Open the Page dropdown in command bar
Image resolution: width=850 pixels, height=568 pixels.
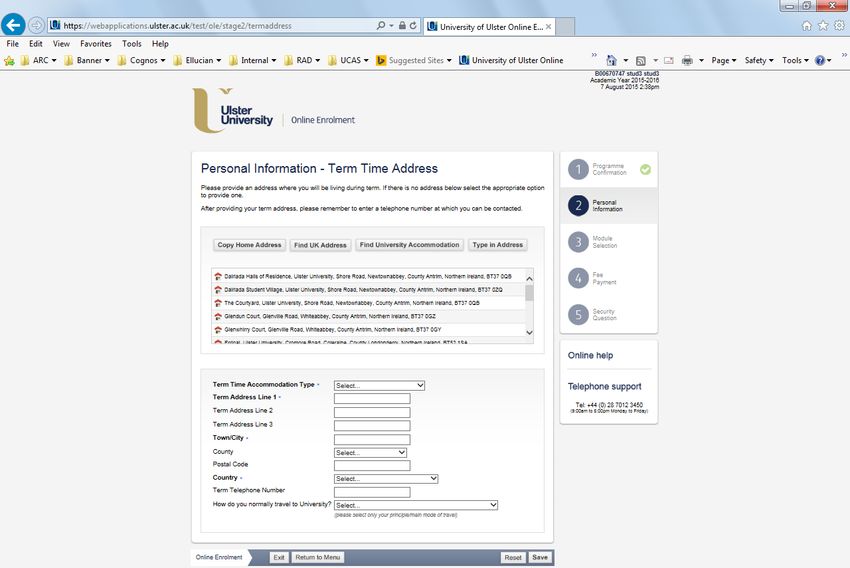724,61
